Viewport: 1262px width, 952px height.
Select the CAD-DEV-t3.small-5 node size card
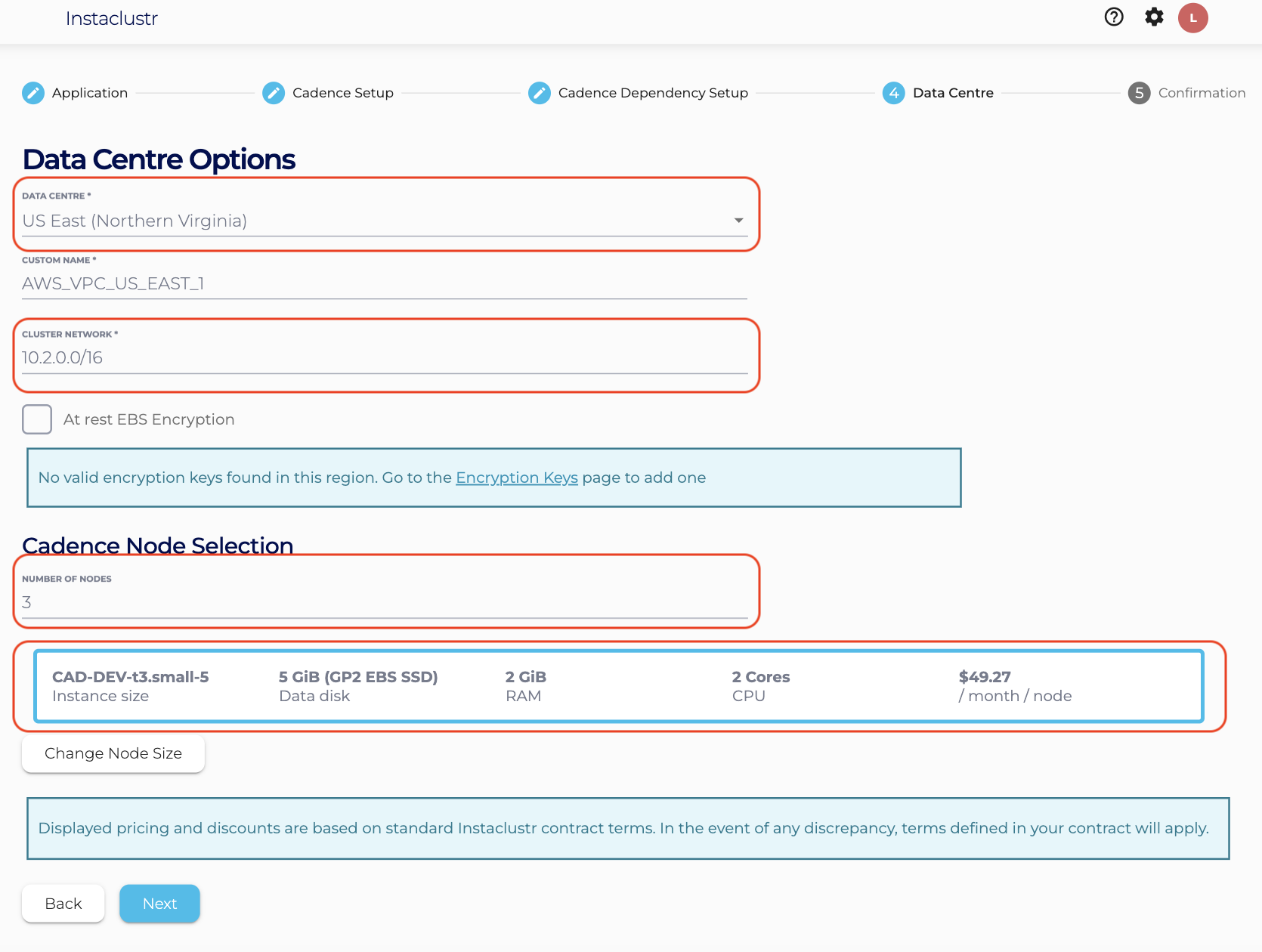click(x=618, y=686)
